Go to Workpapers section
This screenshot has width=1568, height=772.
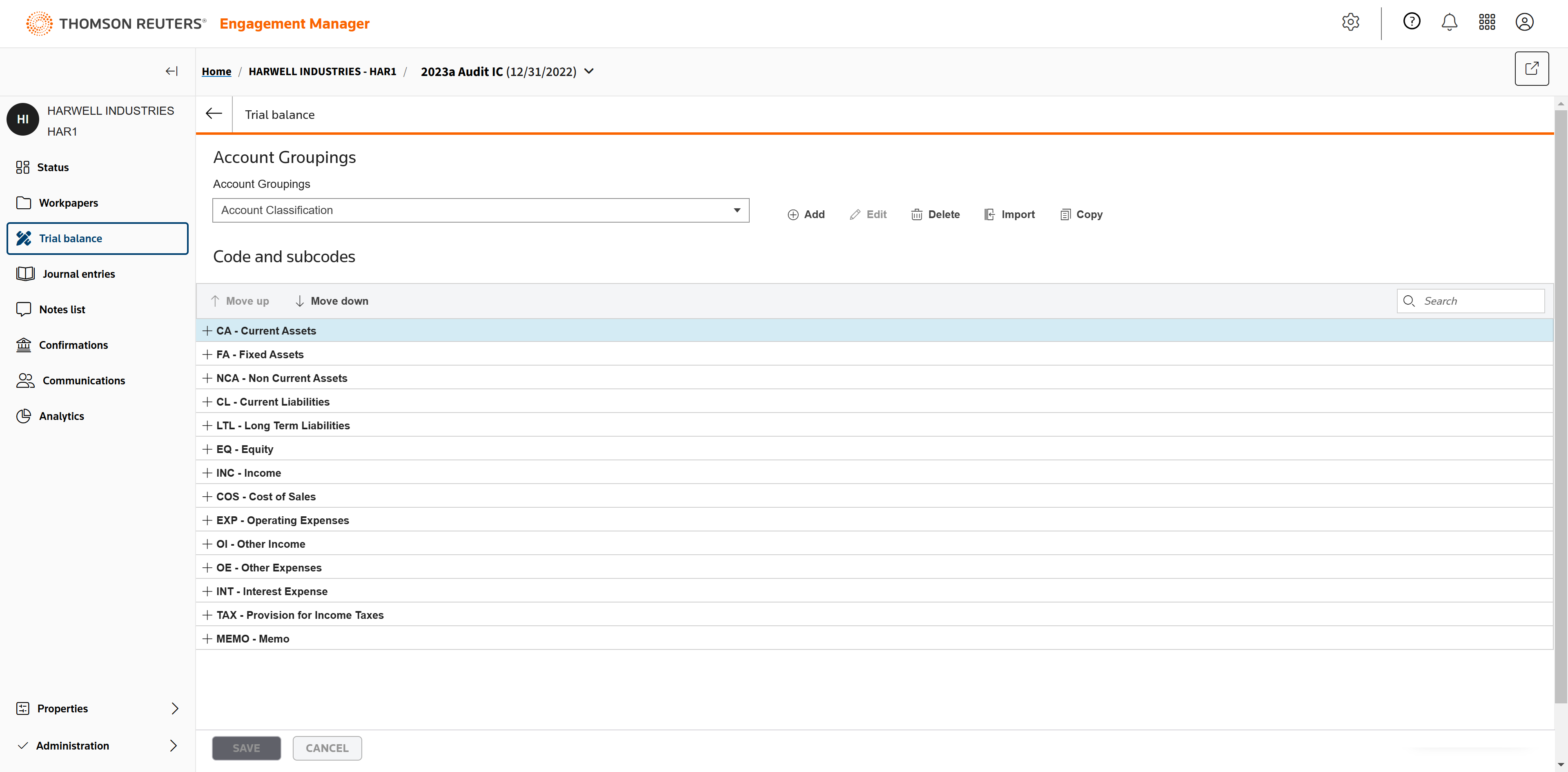tap(68, 203)
